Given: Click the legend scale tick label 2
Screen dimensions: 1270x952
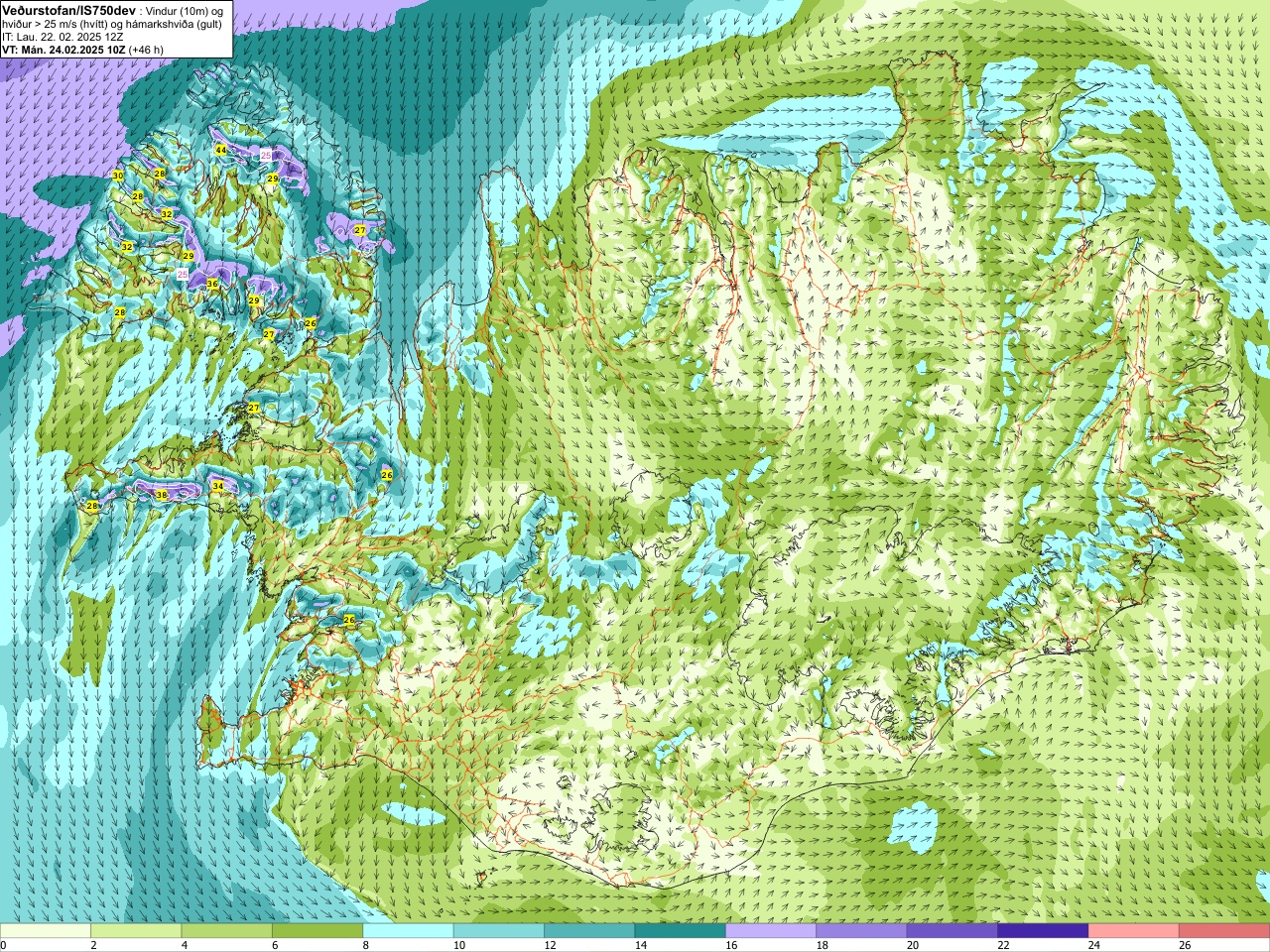Looking at the screenshot, I should [93, 945].
